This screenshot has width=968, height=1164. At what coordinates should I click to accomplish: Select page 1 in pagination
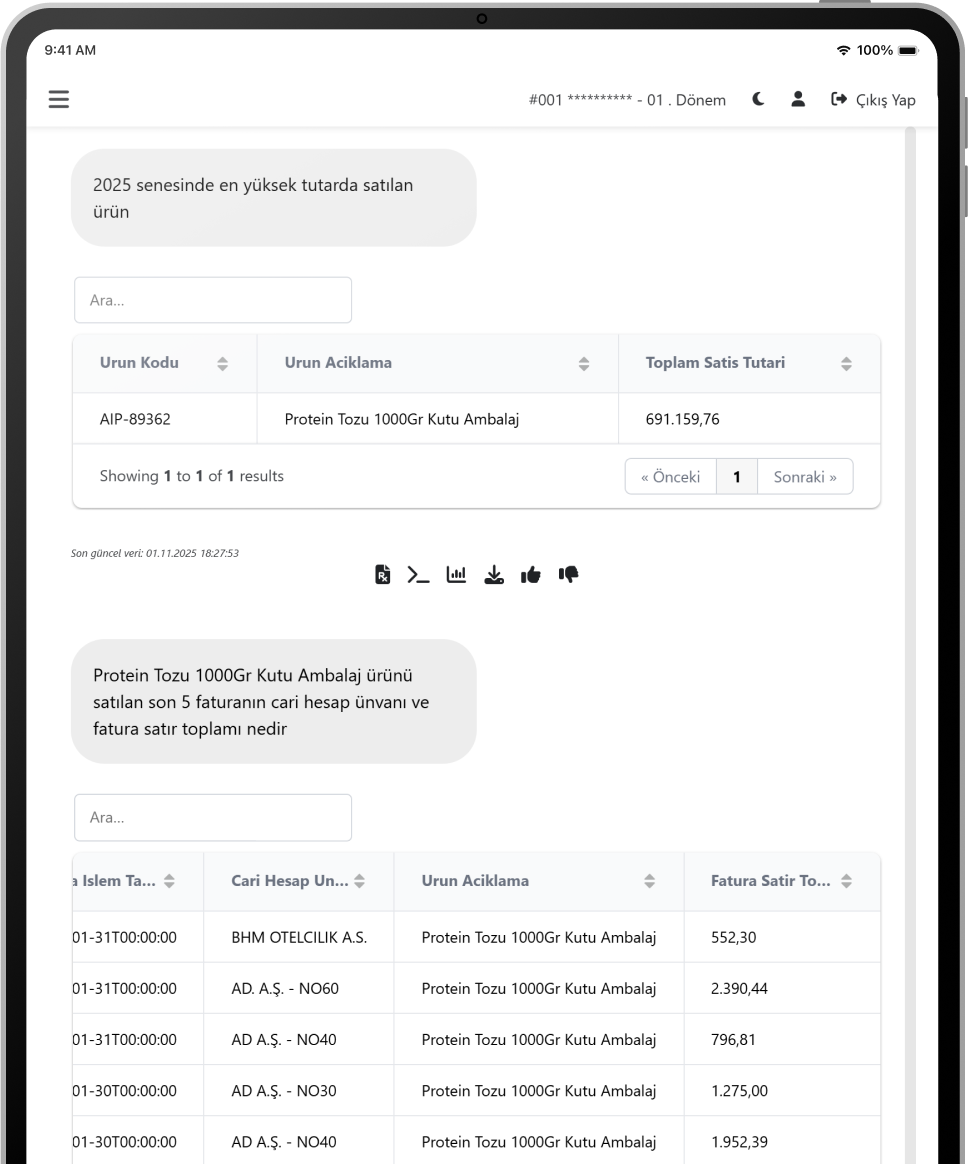pyautogui.click(x=737, y=477)
